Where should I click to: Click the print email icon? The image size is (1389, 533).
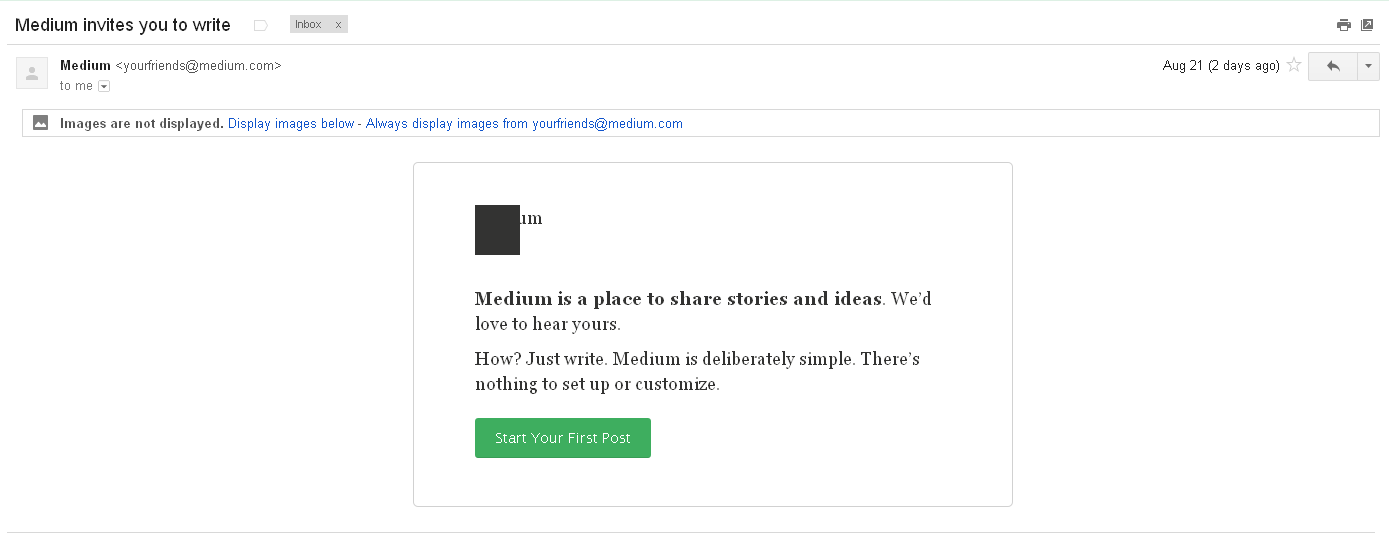click(1344, 25)
